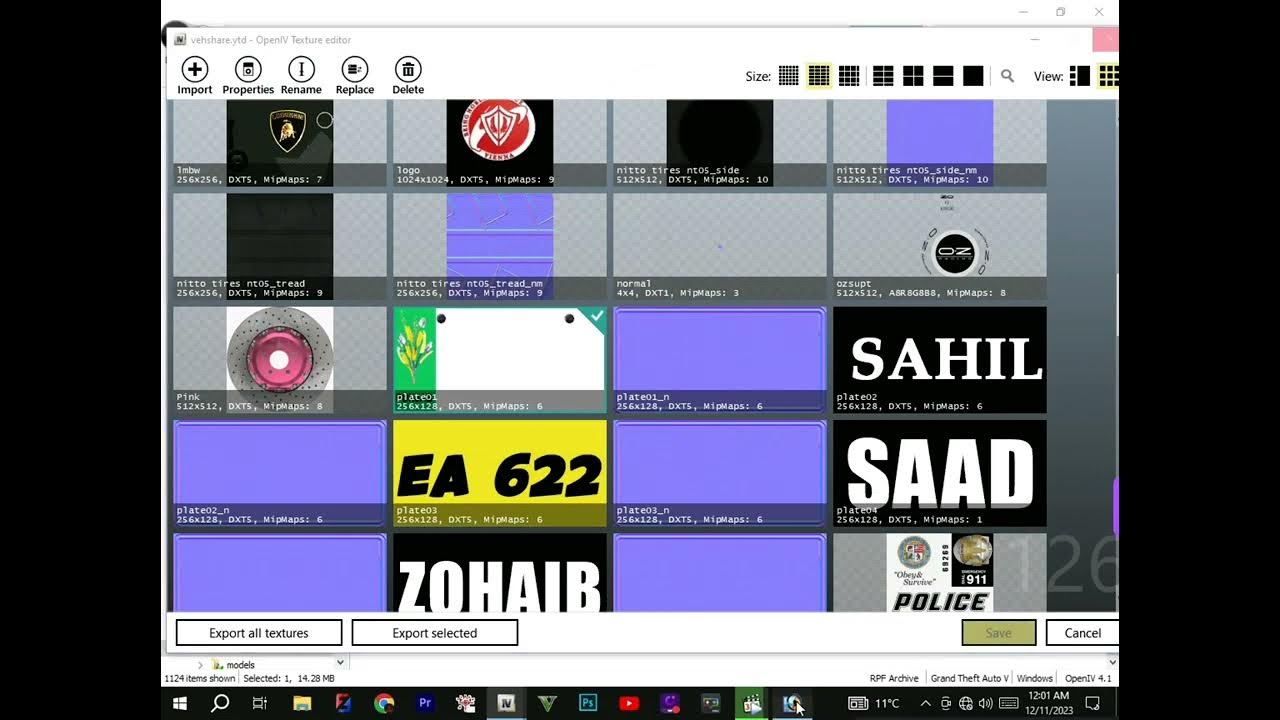Open volume control in system tray

[x=985, y=703]
